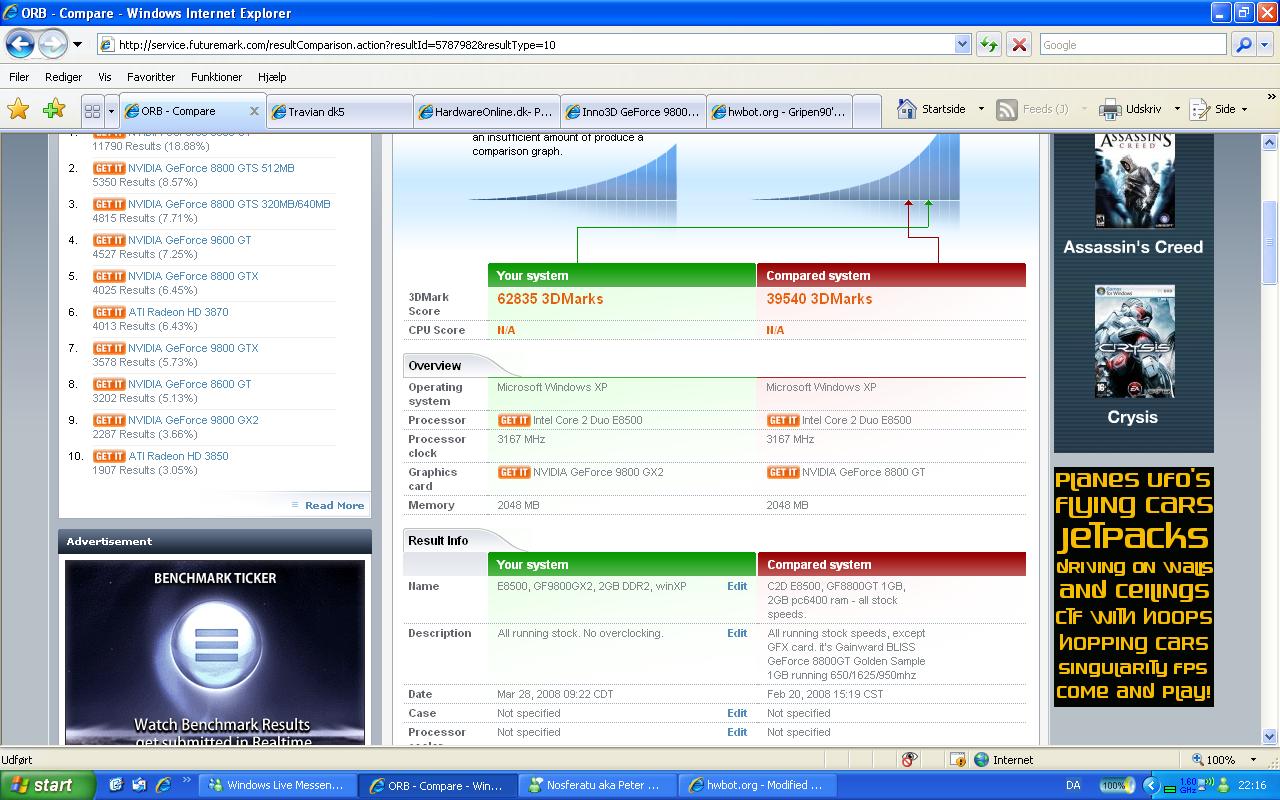Open the phishing filter status bar icon
1280x800 pixels.
[x=957, y=760]
